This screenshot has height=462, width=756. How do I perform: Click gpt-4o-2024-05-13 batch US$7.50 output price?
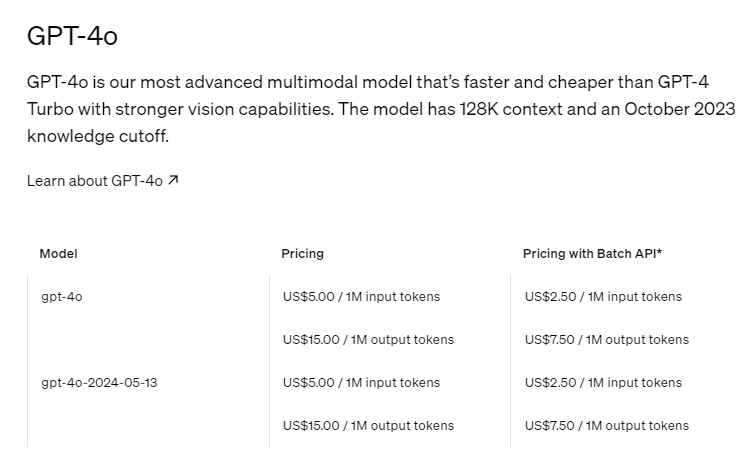[x=606, y=426]
